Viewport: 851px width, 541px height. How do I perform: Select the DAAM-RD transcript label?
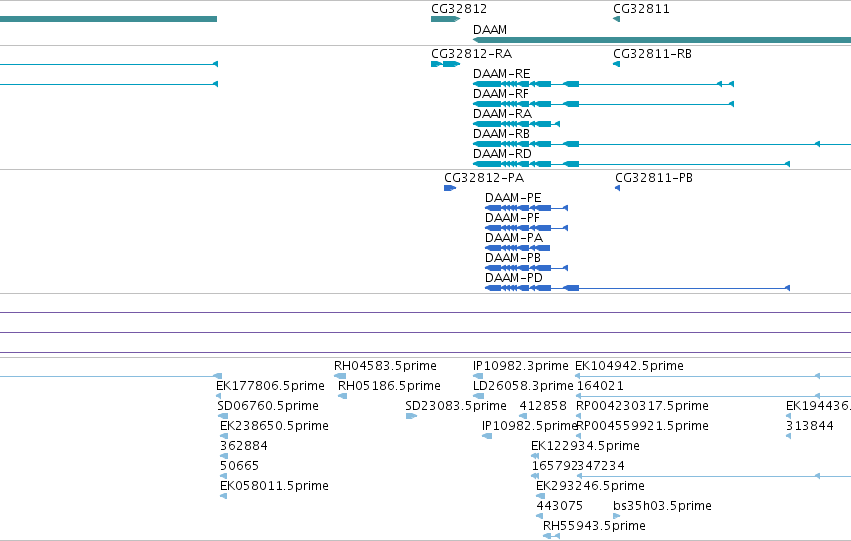[x=502, y=154]
